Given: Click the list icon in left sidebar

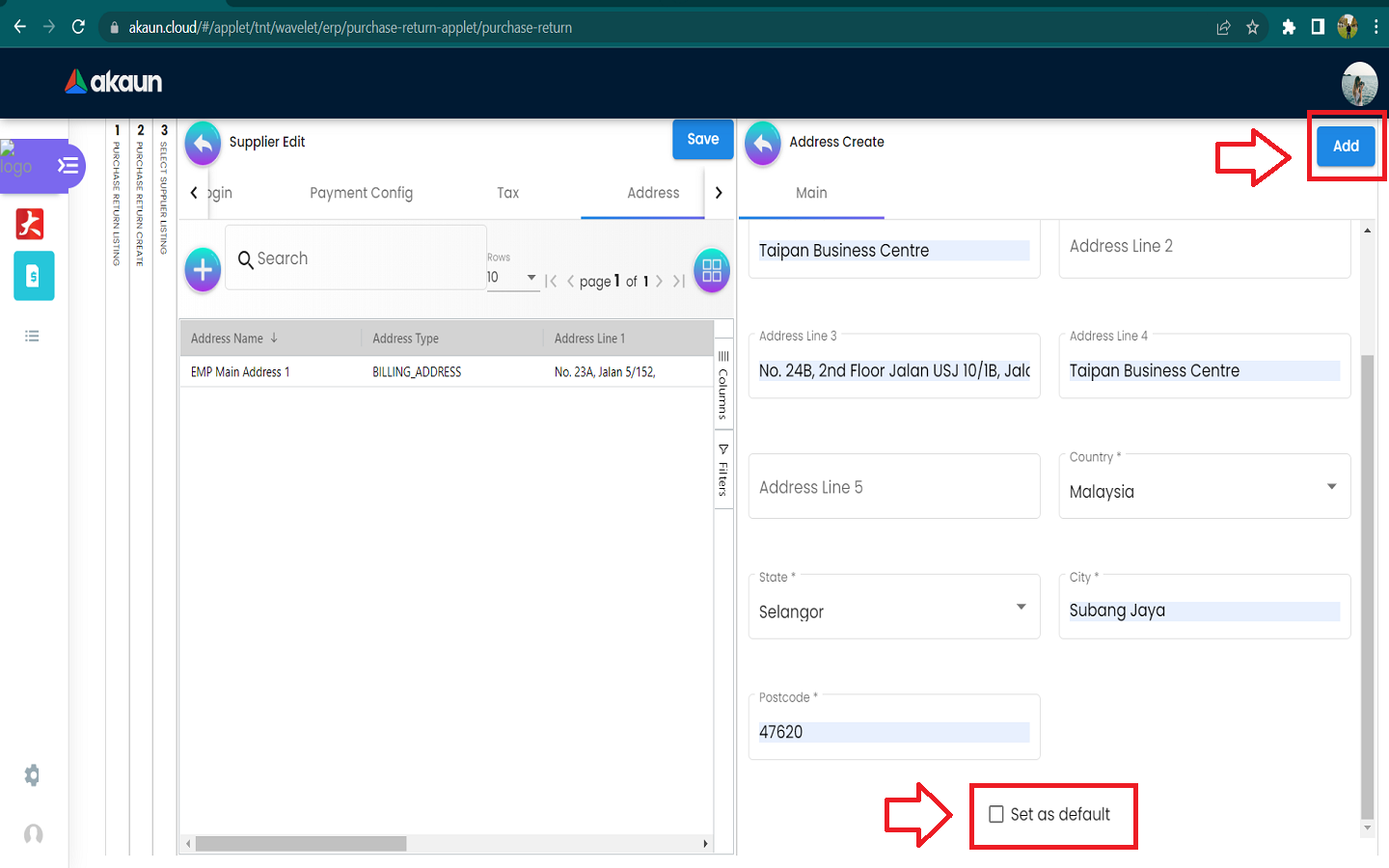Looking at the screenshot, I should pyautogui.click(x=32, y=336).
